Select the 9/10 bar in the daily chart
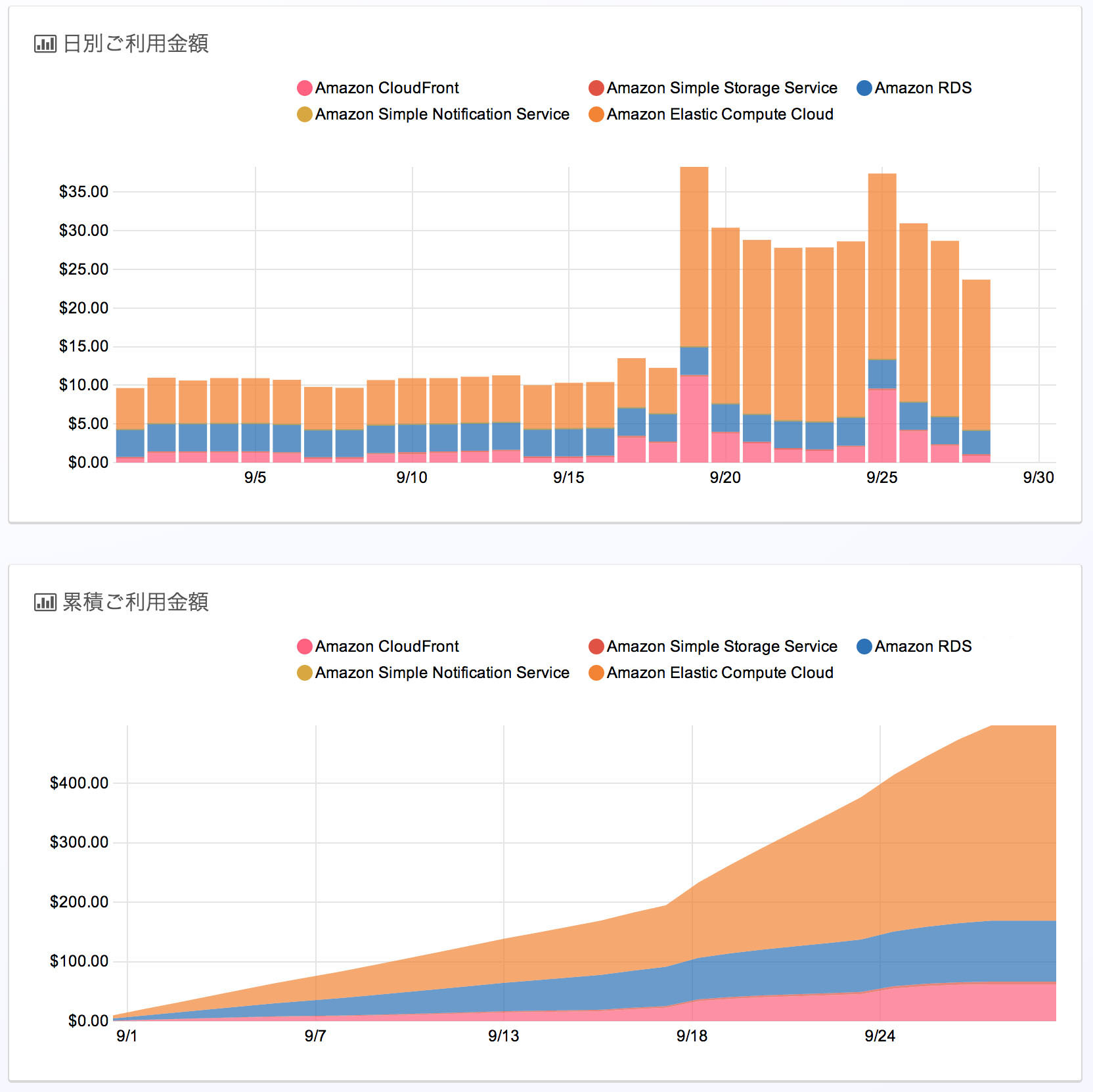This screenshot has width=1093, height=1092. coord(413,421)
